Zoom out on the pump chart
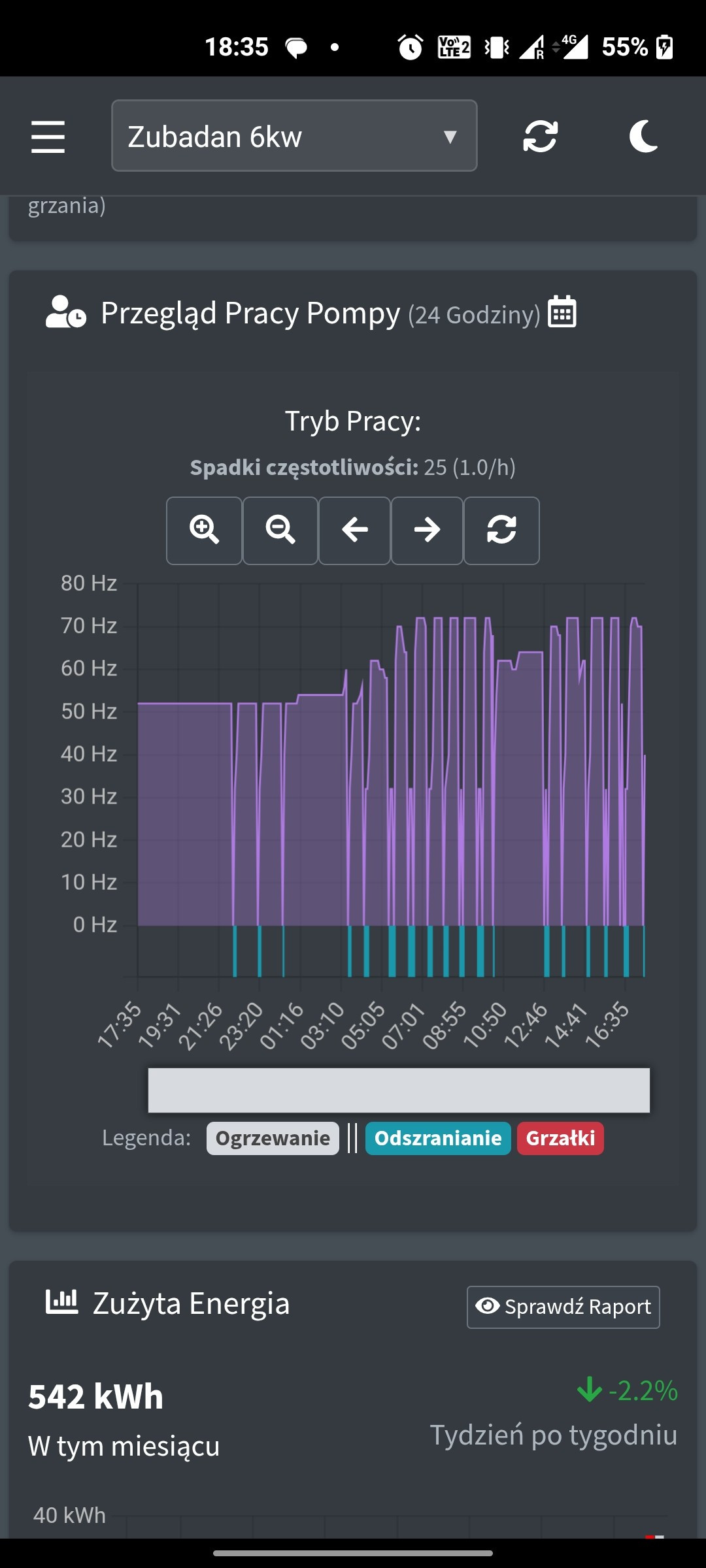Screen dimensions: 706x1568 click(280, 530)
